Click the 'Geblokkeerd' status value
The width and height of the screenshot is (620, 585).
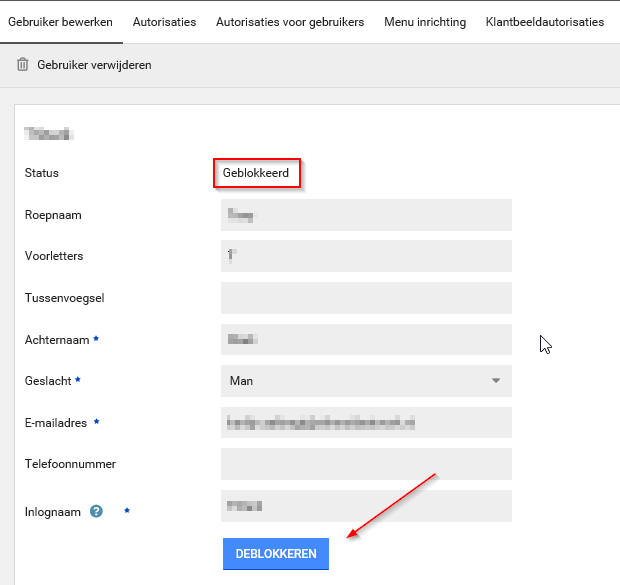pyautogui.click(x=256, y=173)
